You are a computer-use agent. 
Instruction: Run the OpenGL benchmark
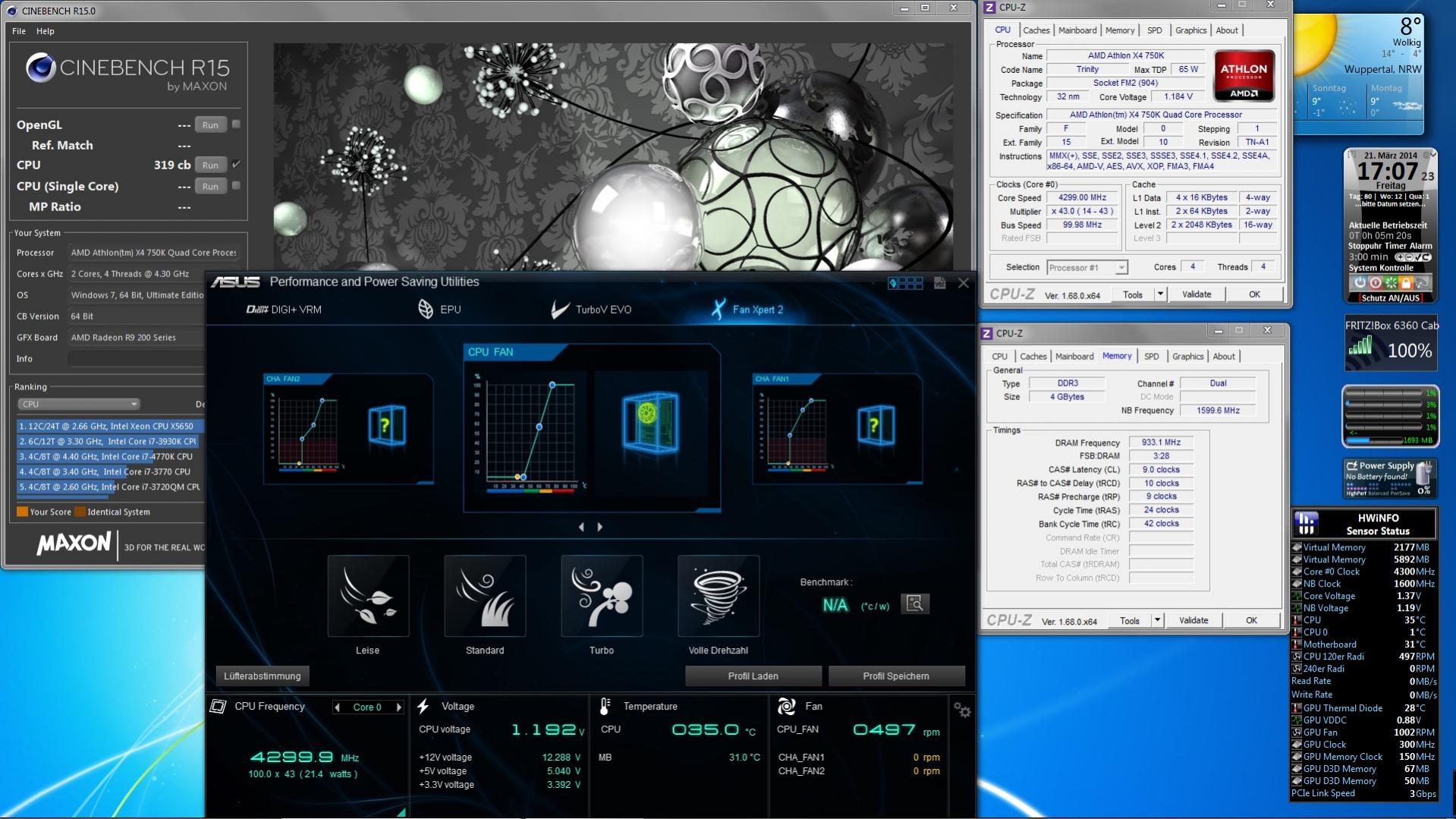[210, 124]
